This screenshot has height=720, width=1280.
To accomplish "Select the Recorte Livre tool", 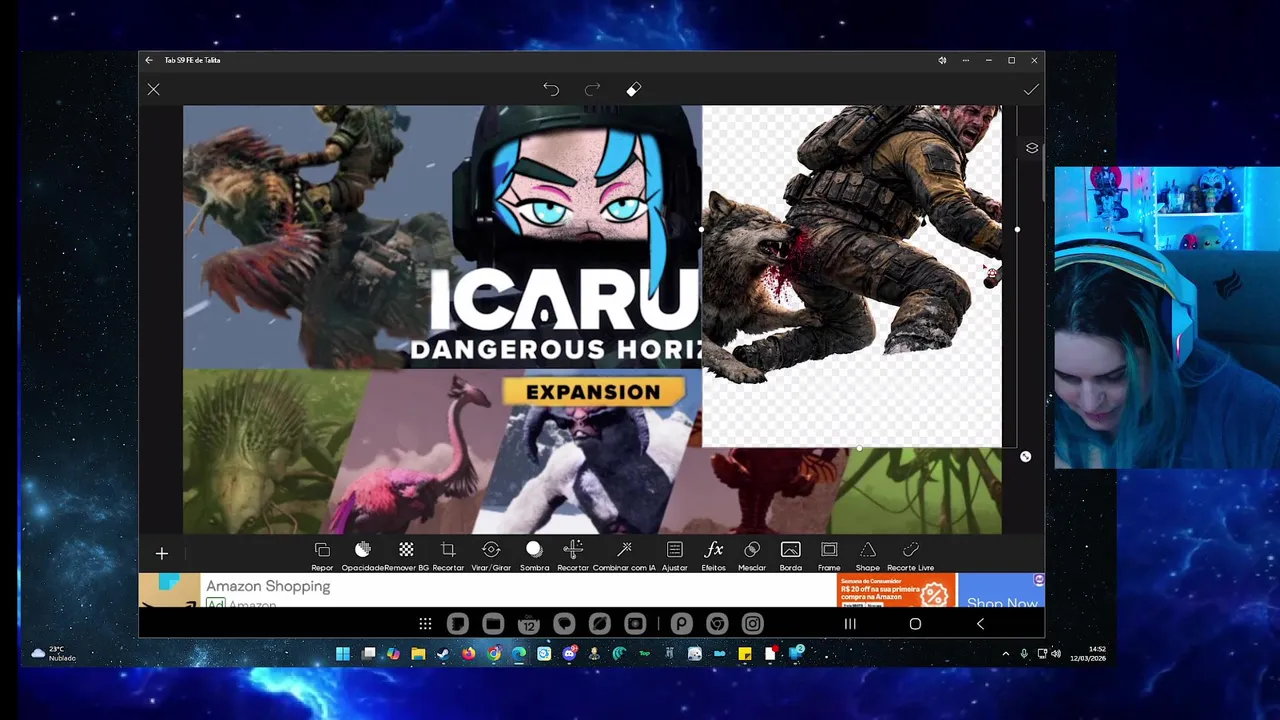I will click(x=911, y=555).
